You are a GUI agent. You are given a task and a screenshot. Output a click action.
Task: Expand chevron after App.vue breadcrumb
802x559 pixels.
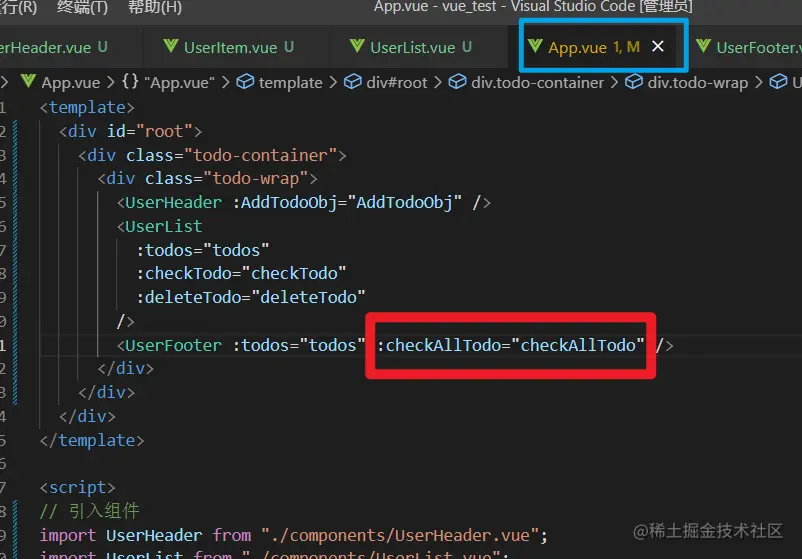(x=111, y=82)
